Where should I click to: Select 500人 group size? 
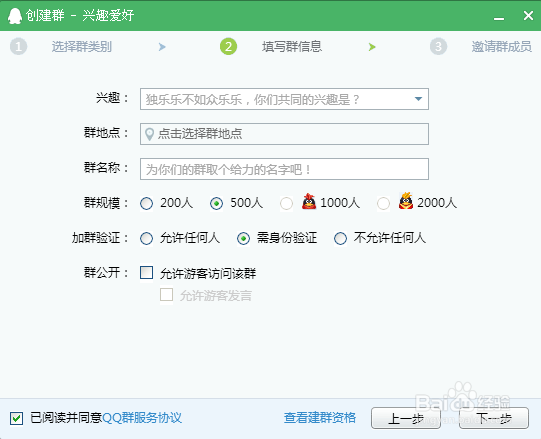pos(217,203)
